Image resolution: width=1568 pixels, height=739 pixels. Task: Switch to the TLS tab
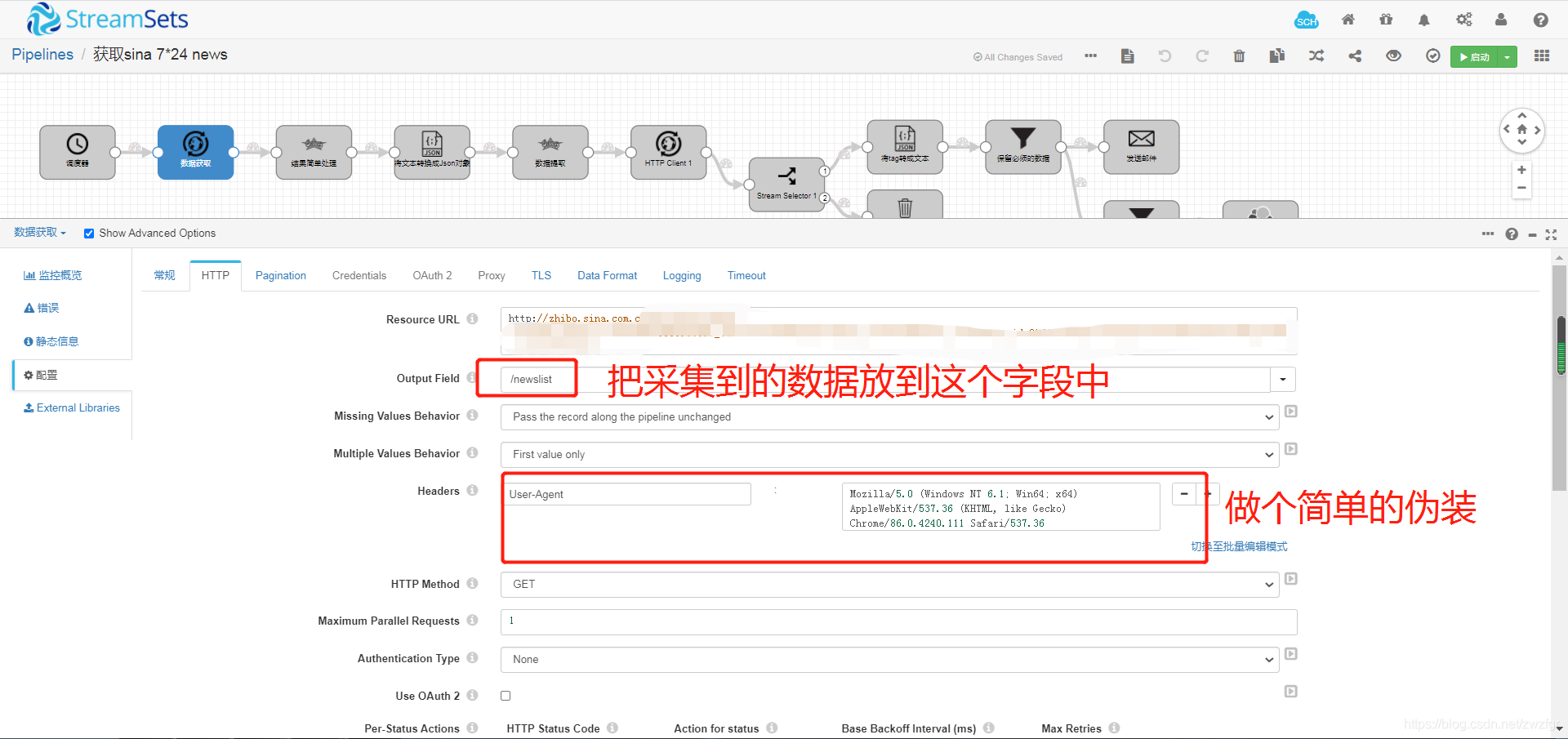(x=541, y=275)
